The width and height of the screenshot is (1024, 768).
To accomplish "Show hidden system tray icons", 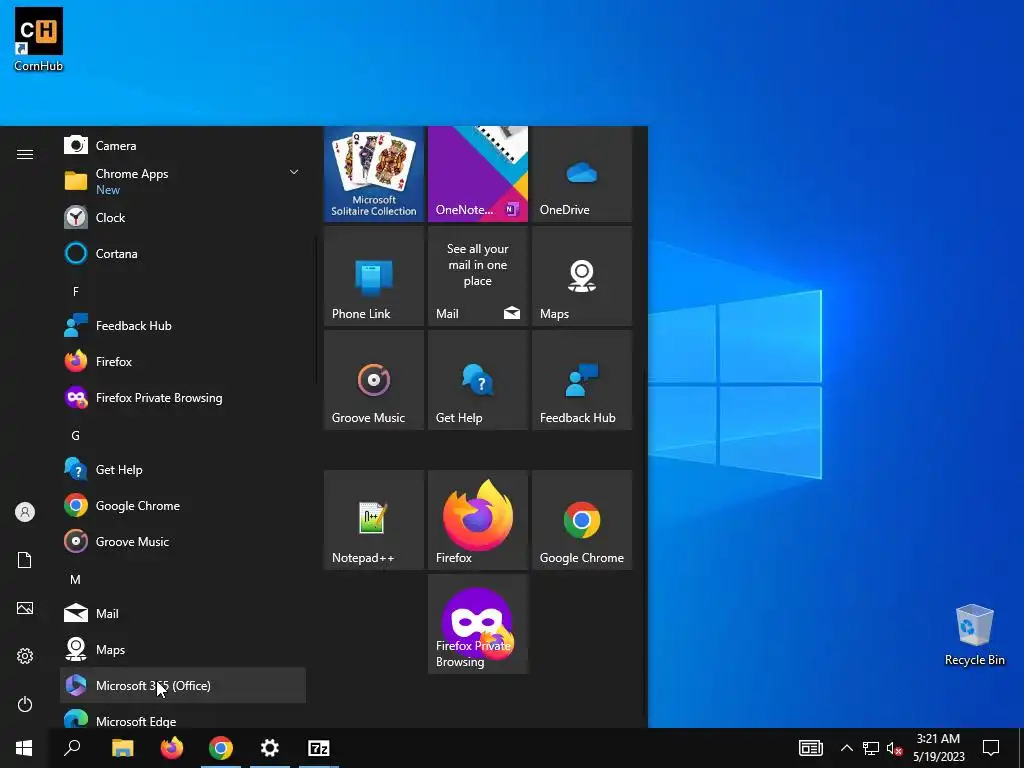I will point(846,748).
